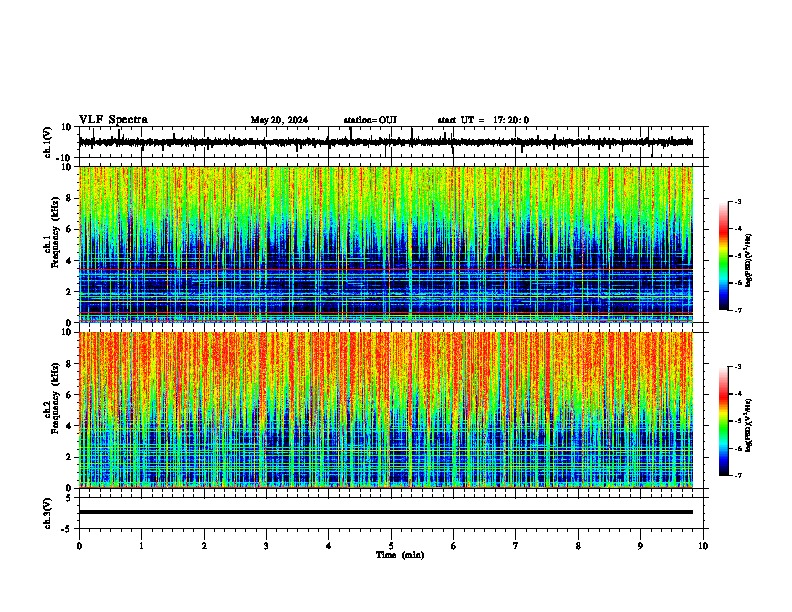
Task: Click the "Time (min)" axis title
Action: (400, 555)
